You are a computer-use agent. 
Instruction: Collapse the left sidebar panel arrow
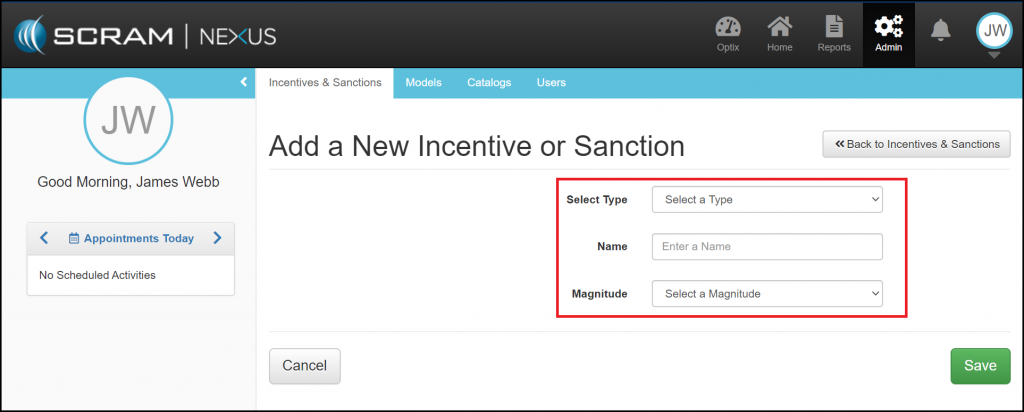tap(244, 83)
